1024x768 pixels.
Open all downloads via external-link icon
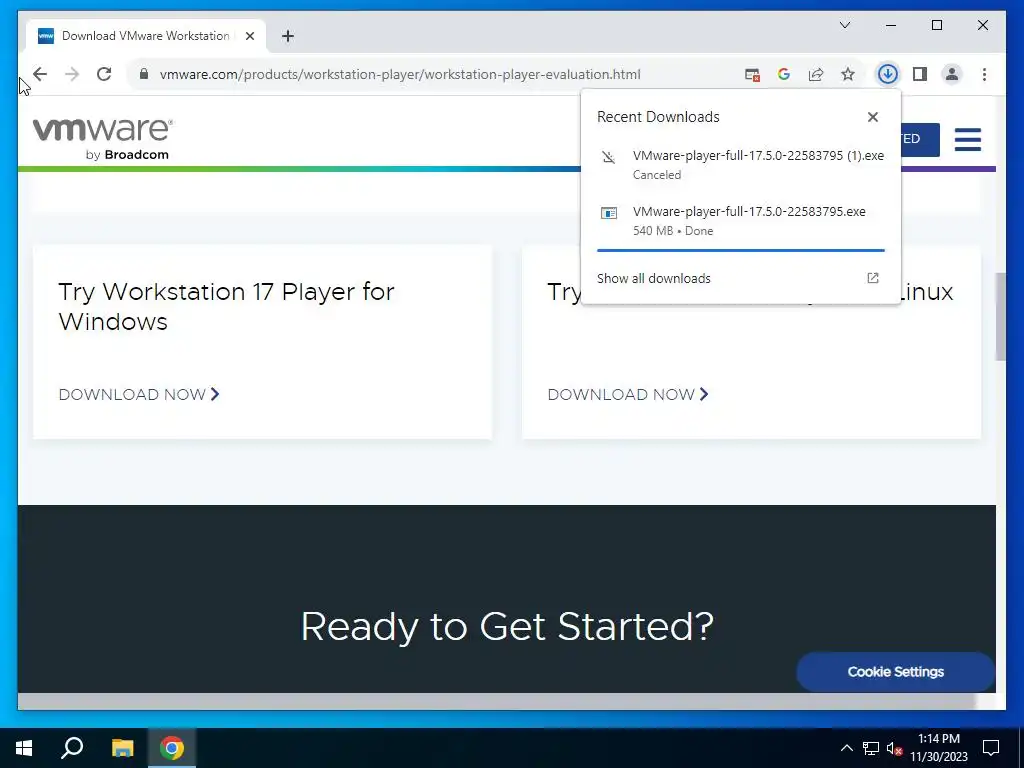pyautogui.click(x=872, y=278)
